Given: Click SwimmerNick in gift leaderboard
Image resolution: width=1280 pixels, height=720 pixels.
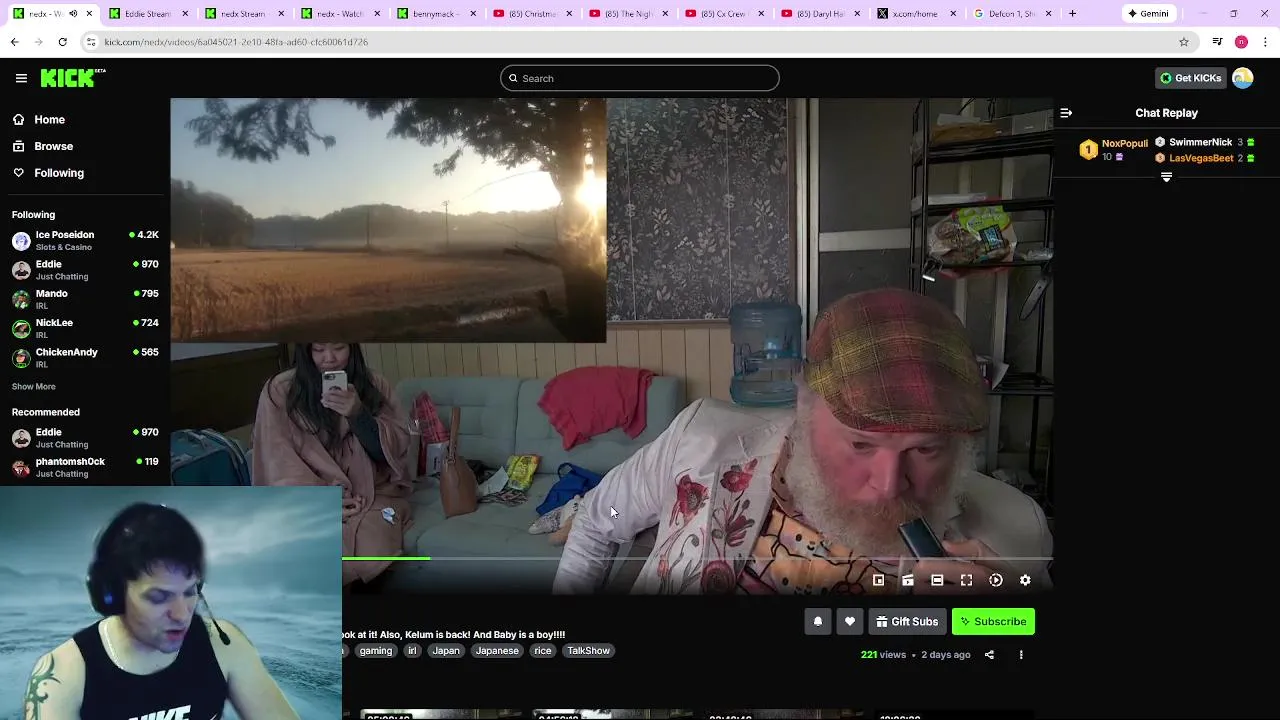Looking at the screenshot, I should click(1204, 142).
